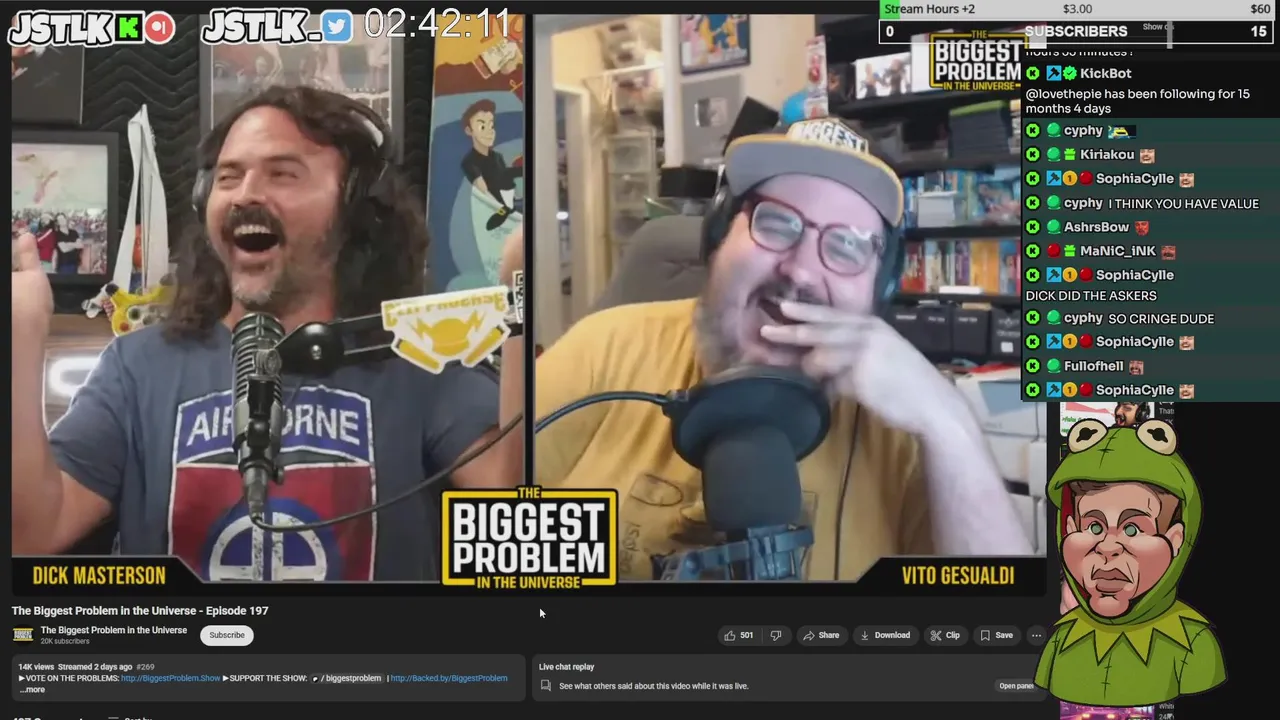Click the dislike thumbs-down icon
The height and width of the screenshot is (720, 1280).
coord(775,635)
